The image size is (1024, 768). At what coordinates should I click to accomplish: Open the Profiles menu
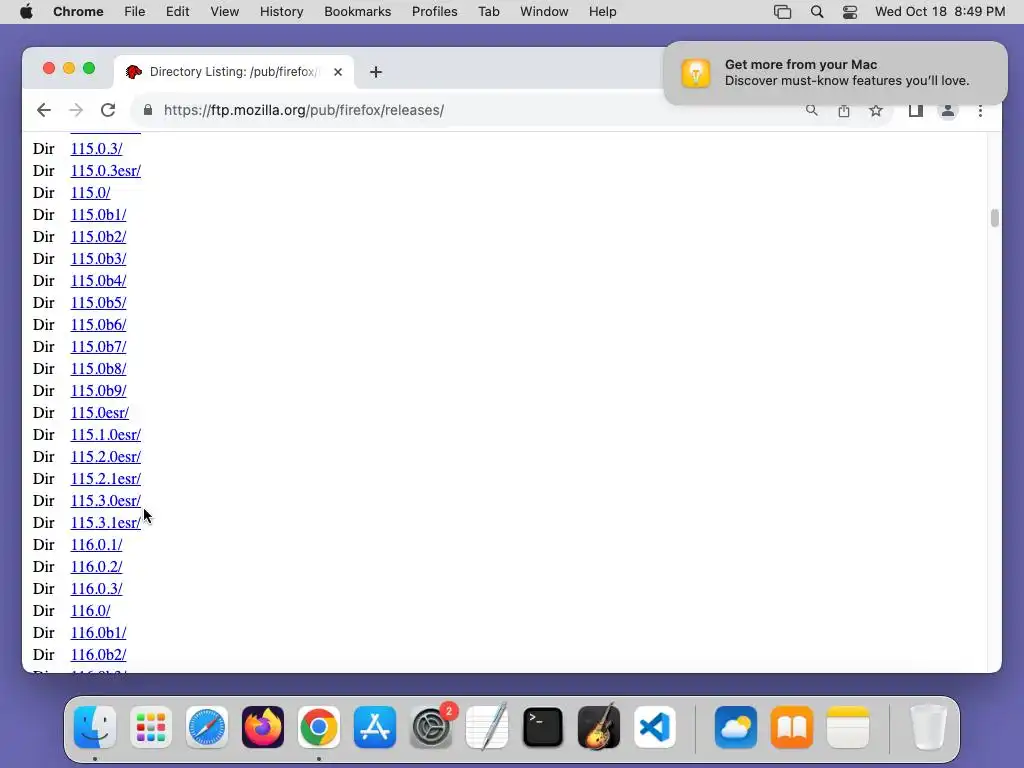click(x=434, y=12)
